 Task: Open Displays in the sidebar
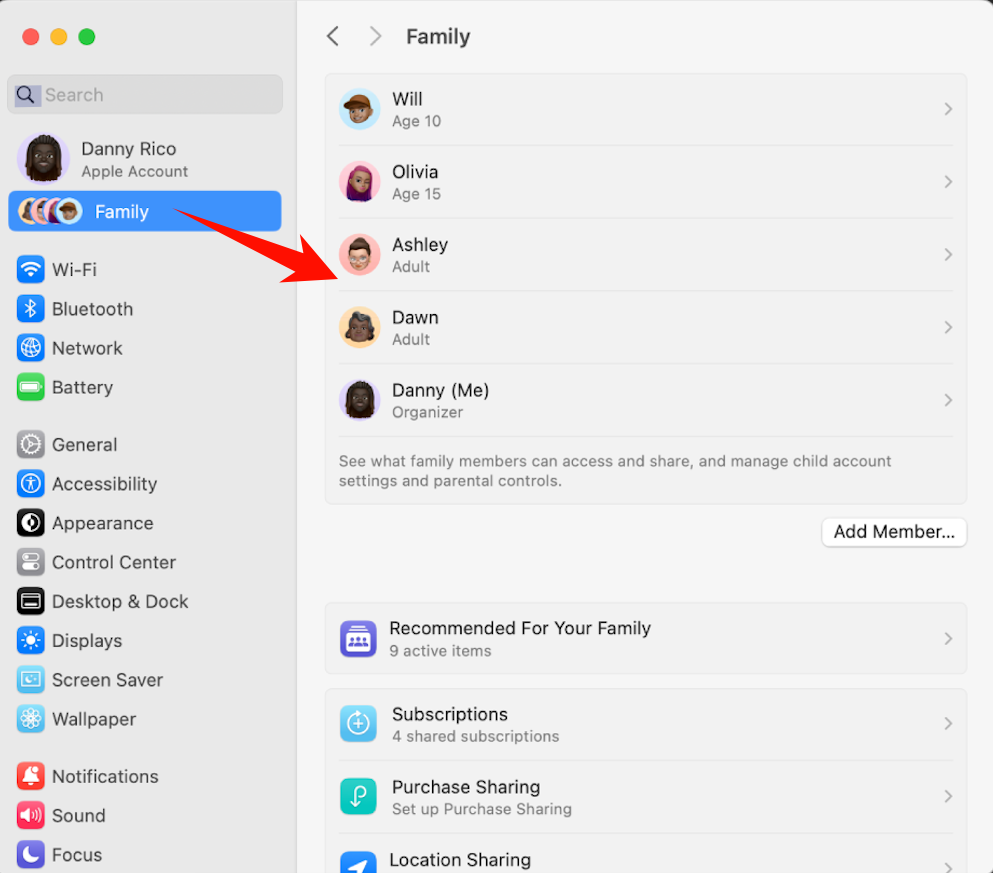point(87,641)
